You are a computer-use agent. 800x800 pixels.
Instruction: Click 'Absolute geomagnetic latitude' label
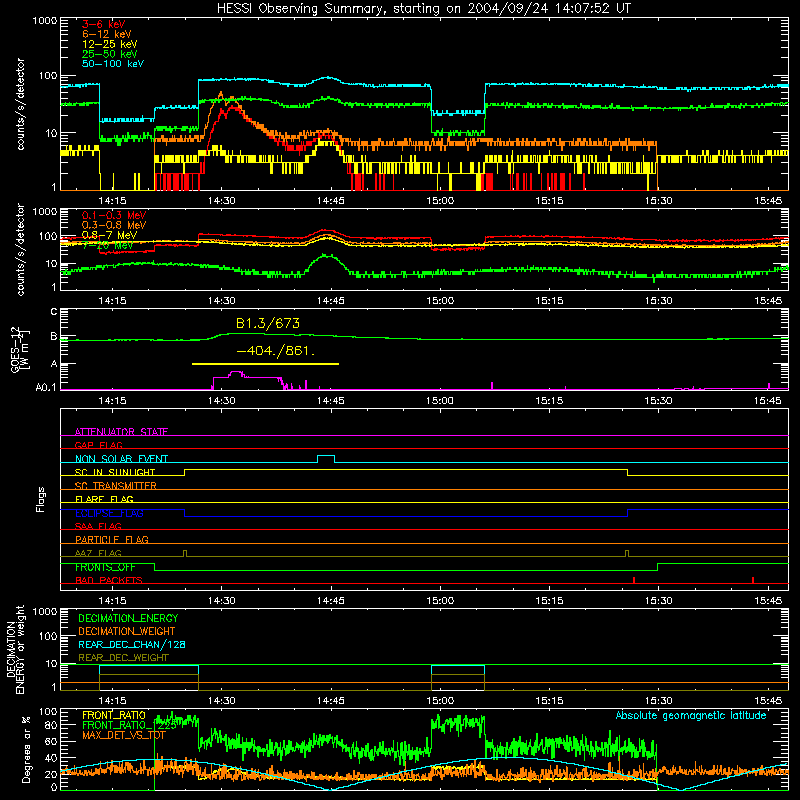691,715
